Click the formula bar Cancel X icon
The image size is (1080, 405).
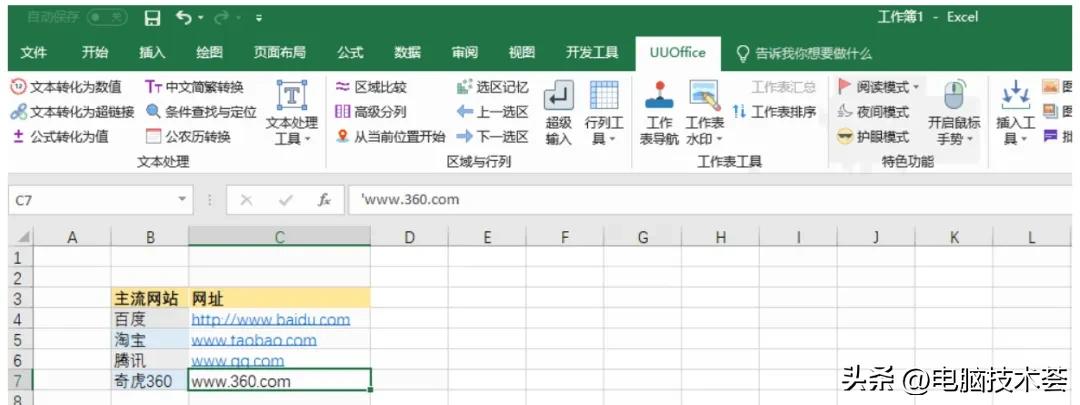[x=246, y=200]
